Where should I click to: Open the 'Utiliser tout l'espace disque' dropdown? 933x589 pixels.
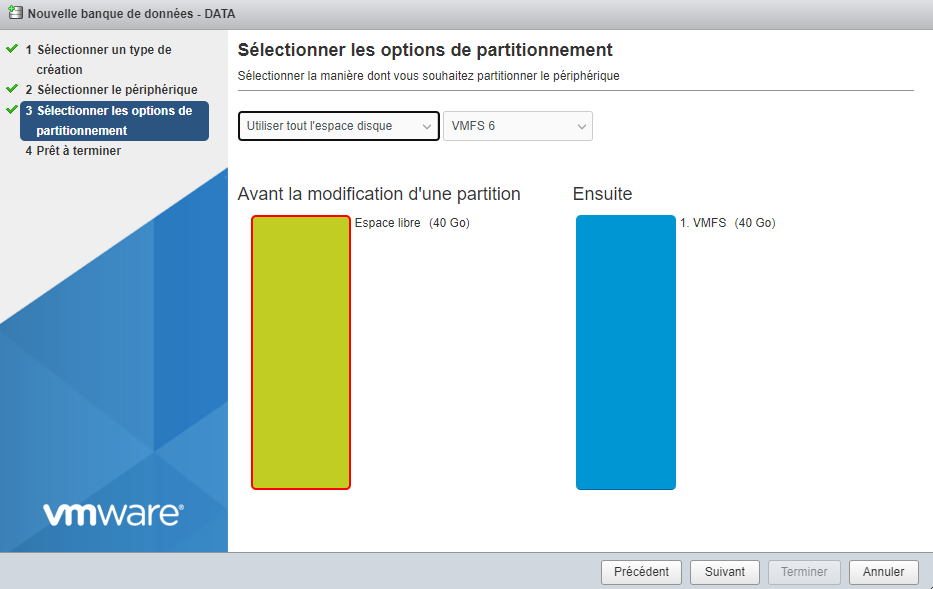coord(339,126)
